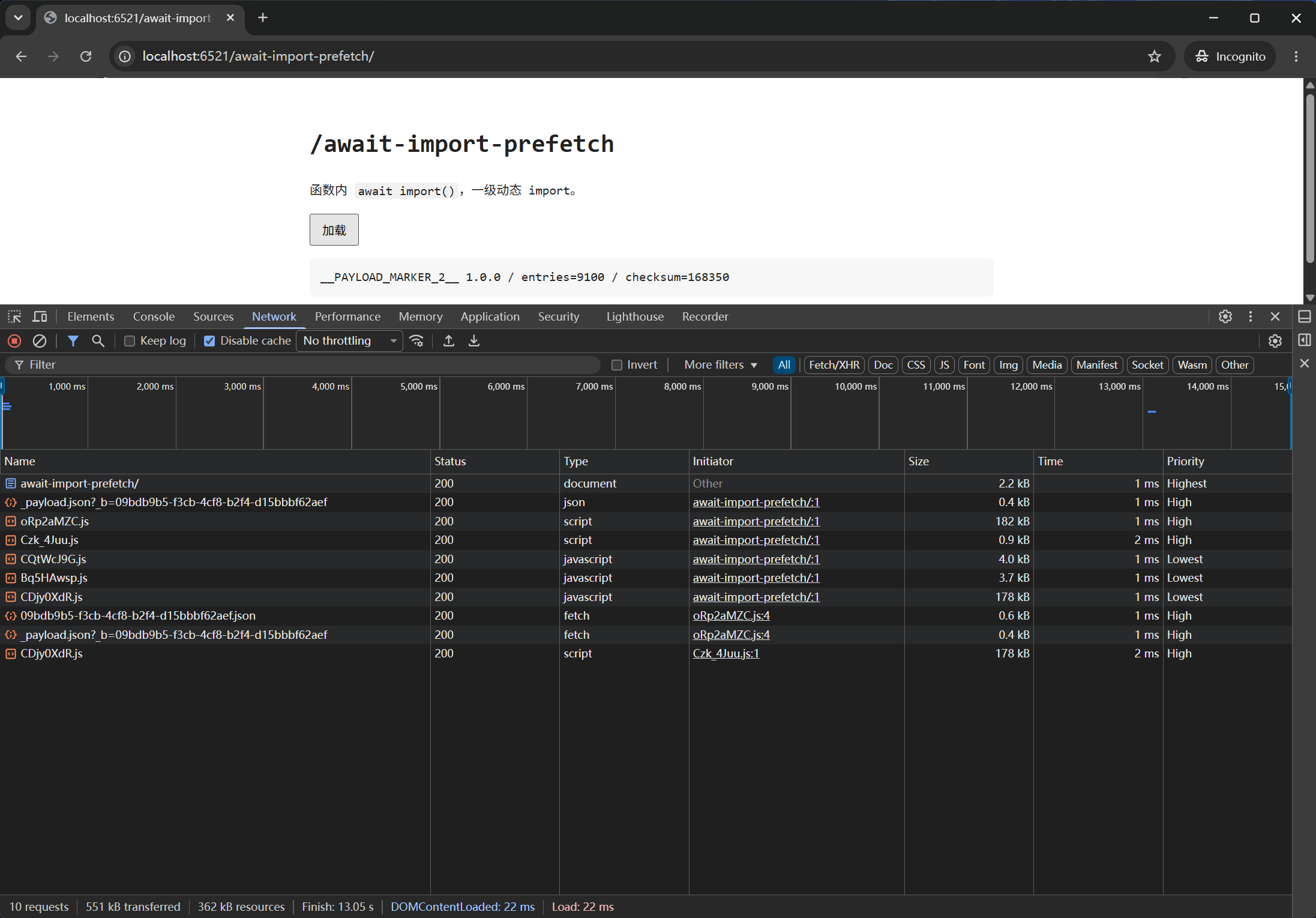Clear the network log
Viewport: 1316px width, 918px height.
(40, 341)
